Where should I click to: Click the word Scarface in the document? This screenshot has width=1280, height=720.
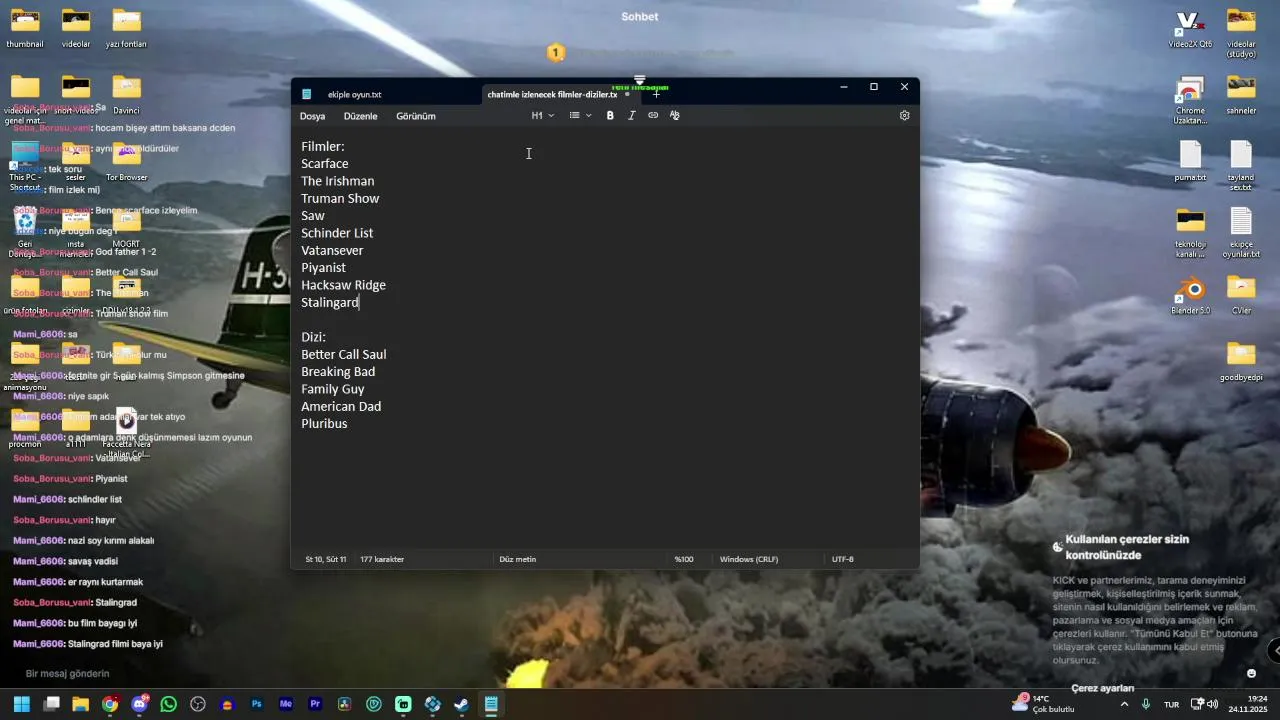[x=325, y=164]
